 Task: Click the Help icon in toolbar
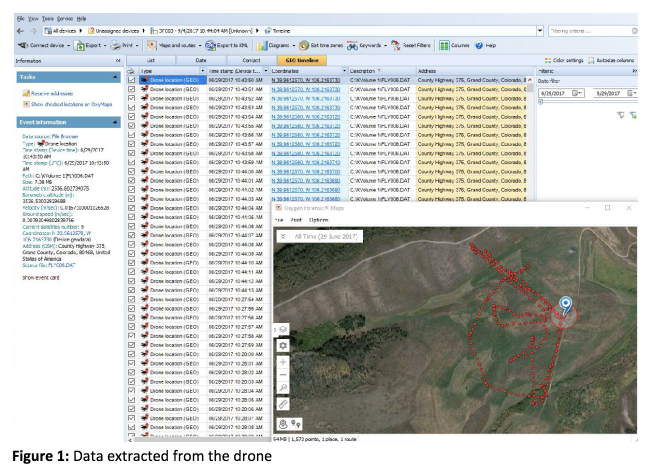479,45
